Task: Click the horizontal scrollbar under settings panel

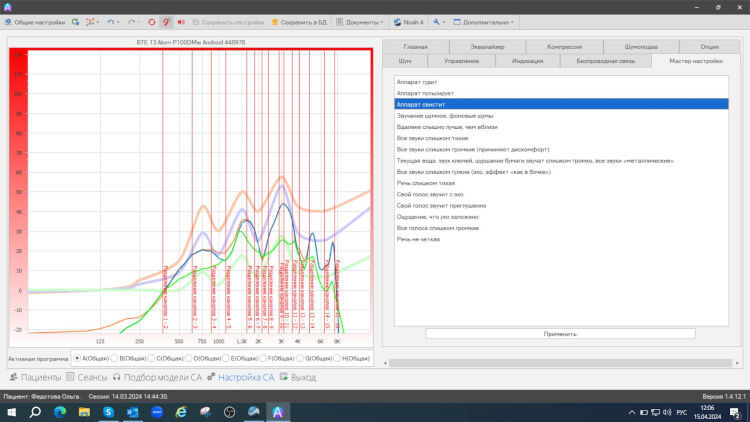Action: (560, 363)
